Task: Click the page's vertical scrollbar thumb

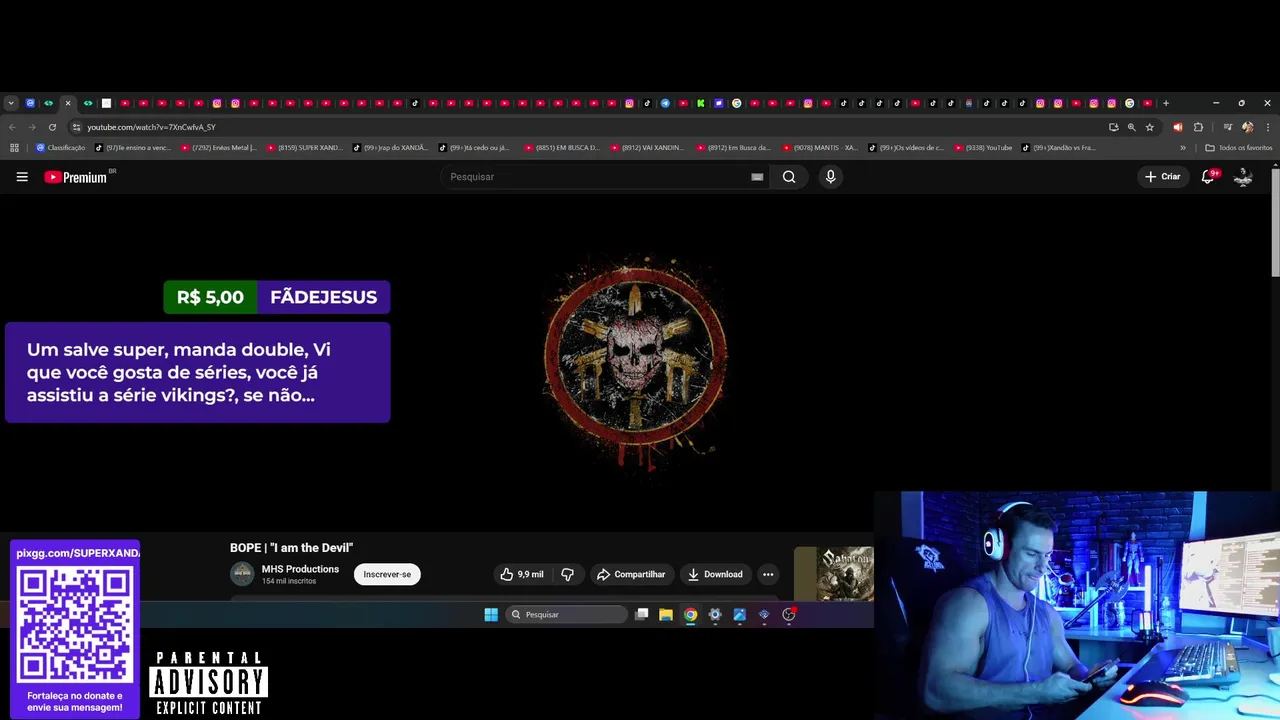Action: coord(1275,223)
